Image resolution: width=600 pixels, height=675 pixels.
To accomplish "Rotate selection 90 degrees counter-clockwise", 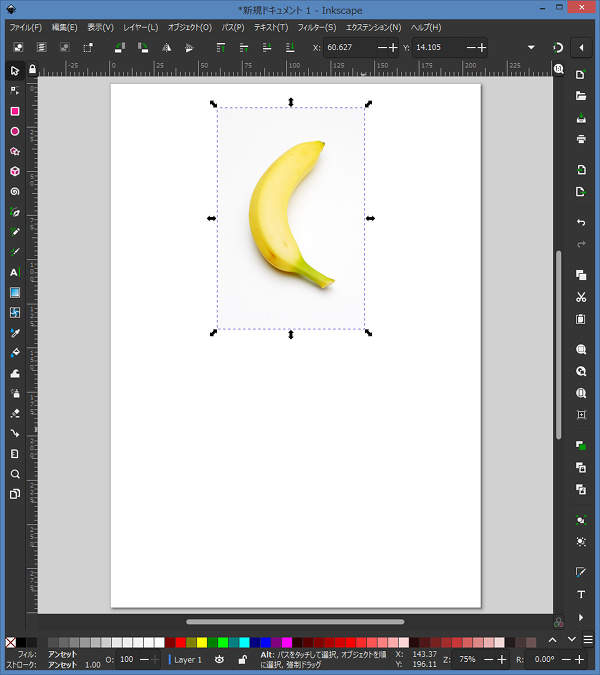I will [x=120, y=47].
